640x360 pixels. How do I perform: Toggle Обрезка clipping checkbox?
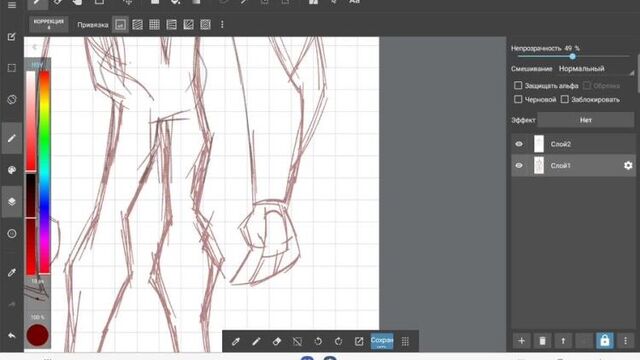click(587, 85)
